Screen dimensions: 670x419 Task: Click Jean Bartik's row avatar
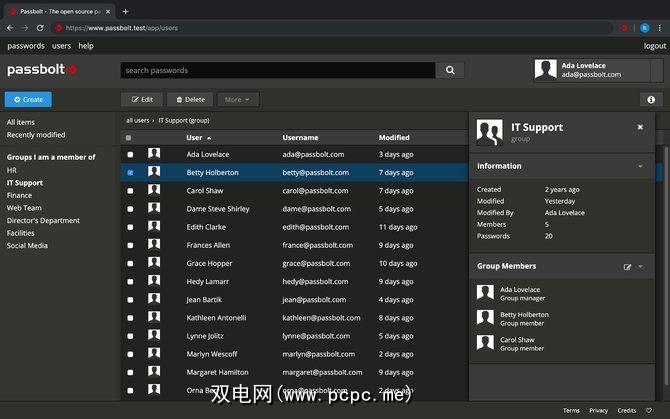click(154, 299)
